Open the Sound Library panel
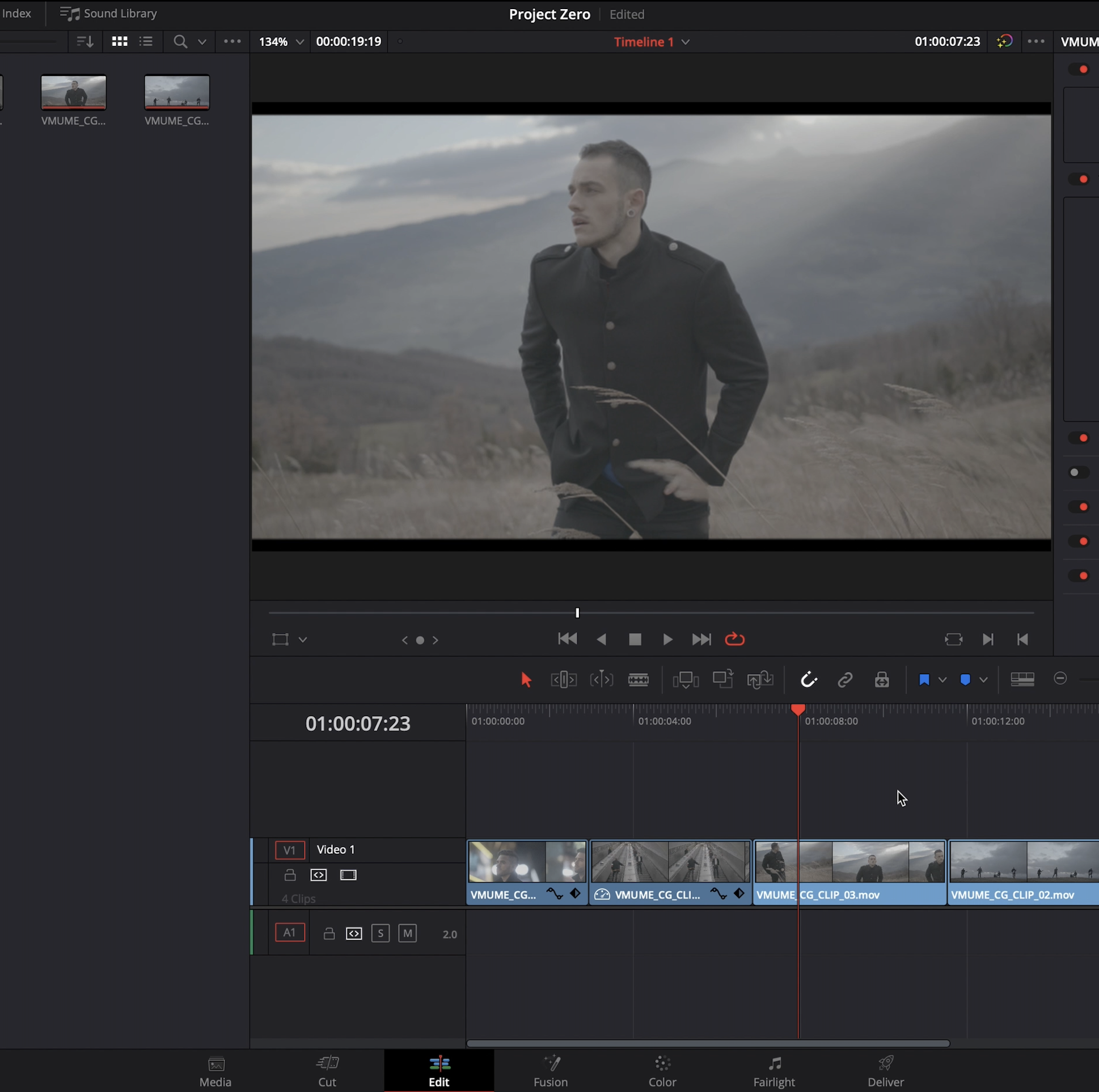 pos(109,14)
